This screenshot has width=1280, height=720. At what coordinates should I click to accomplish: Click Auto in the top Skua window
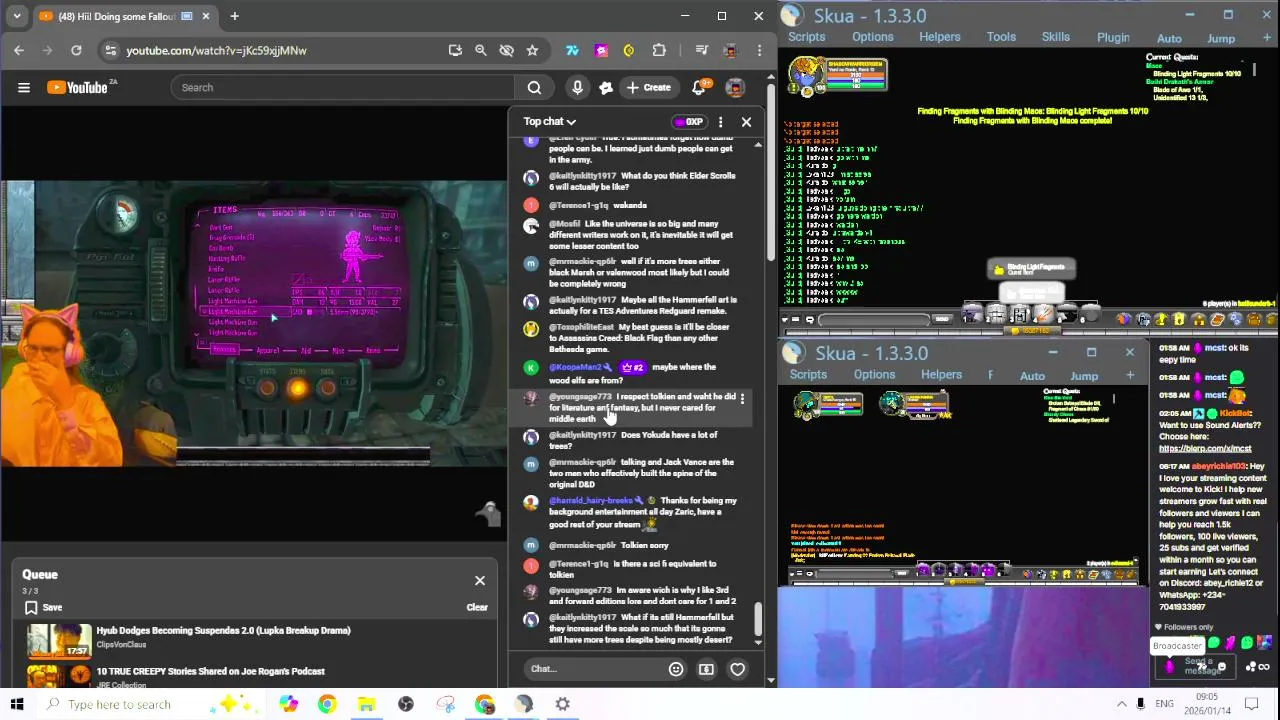tap(1169, 38)
